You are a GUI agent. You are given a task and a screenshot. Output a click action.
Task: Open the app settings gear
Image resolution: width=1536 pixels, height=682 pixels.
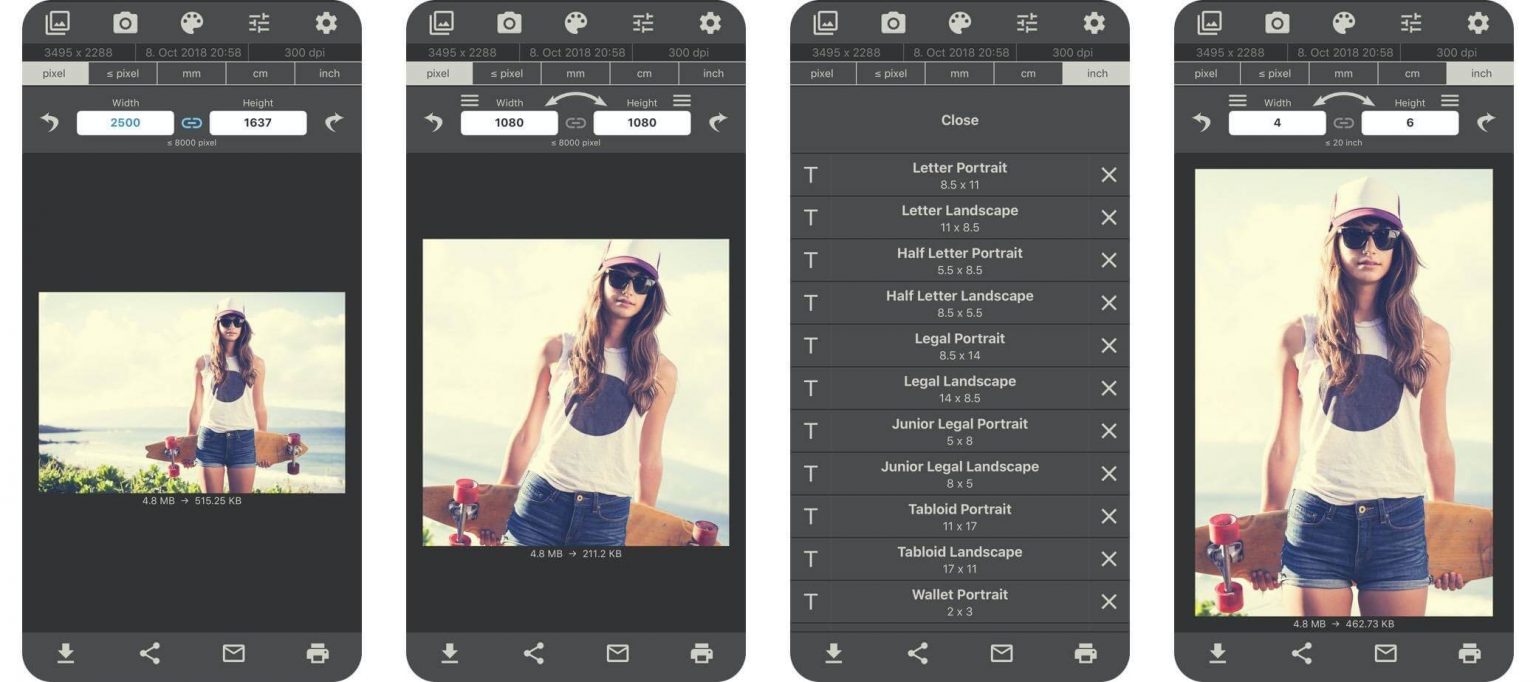(325, 22)
